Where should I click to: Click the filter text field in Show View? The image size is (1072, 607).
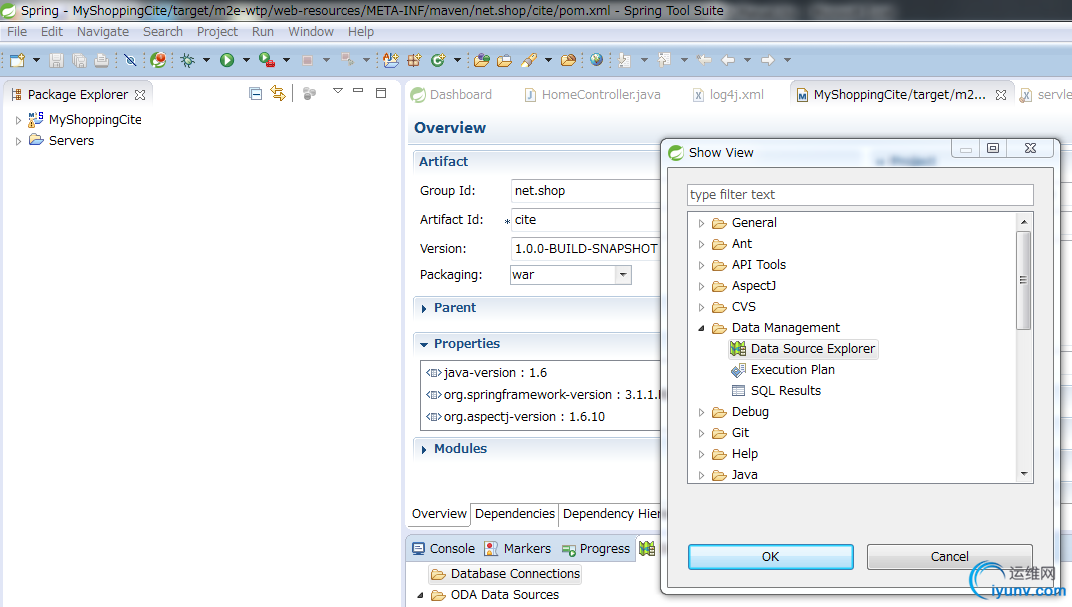[x=860, y=195]
